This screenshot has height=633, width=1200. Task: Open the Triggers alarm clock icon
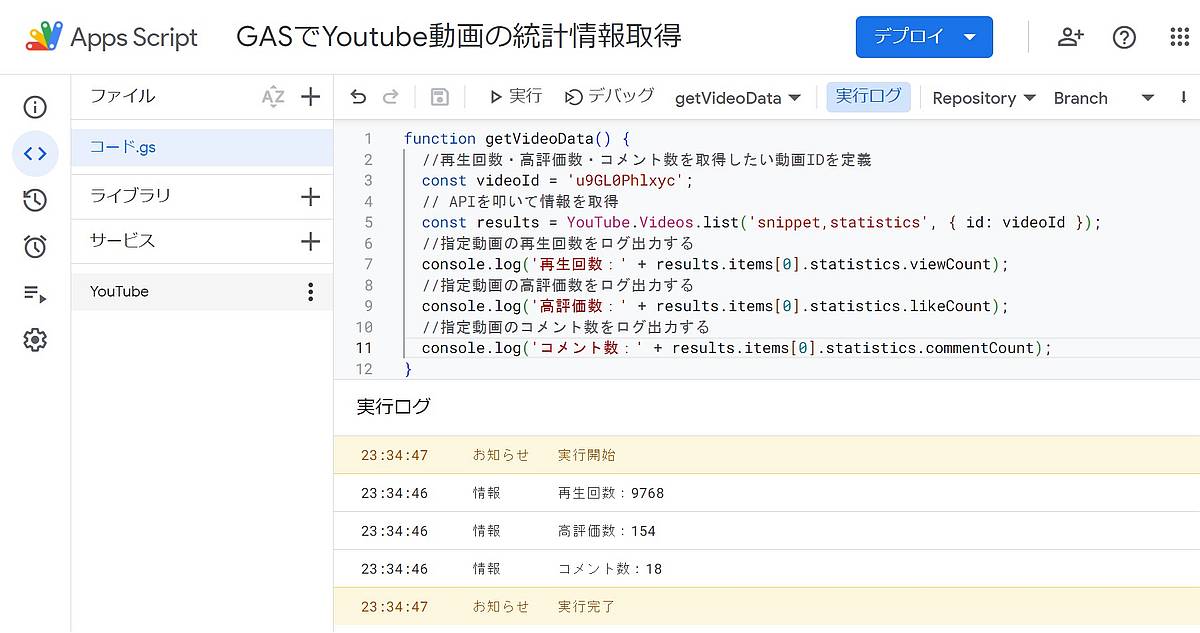(x=35, y=247)
